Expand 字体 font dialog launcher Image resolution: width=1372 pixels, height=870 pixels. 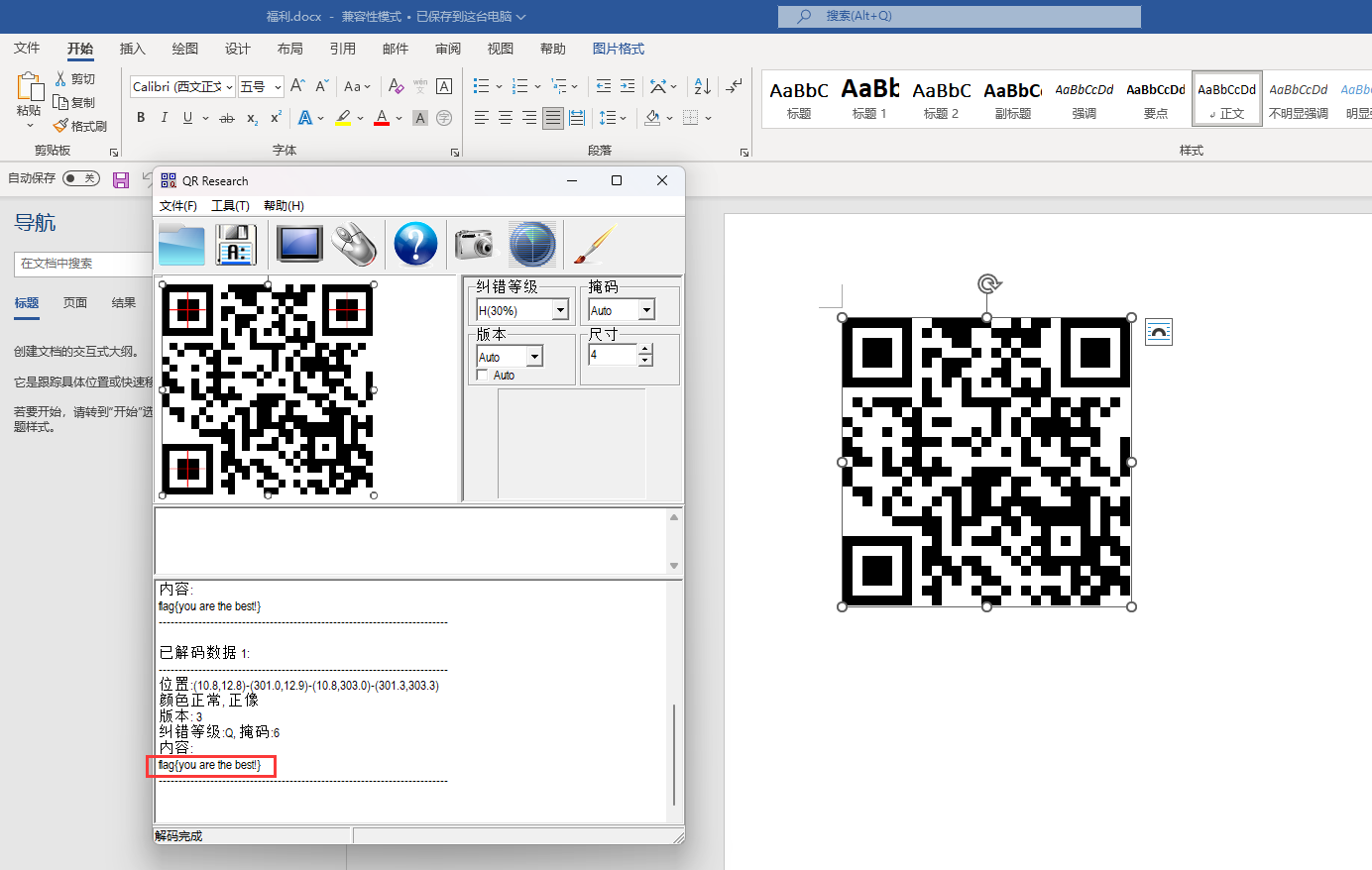click(x=455, y=153)
